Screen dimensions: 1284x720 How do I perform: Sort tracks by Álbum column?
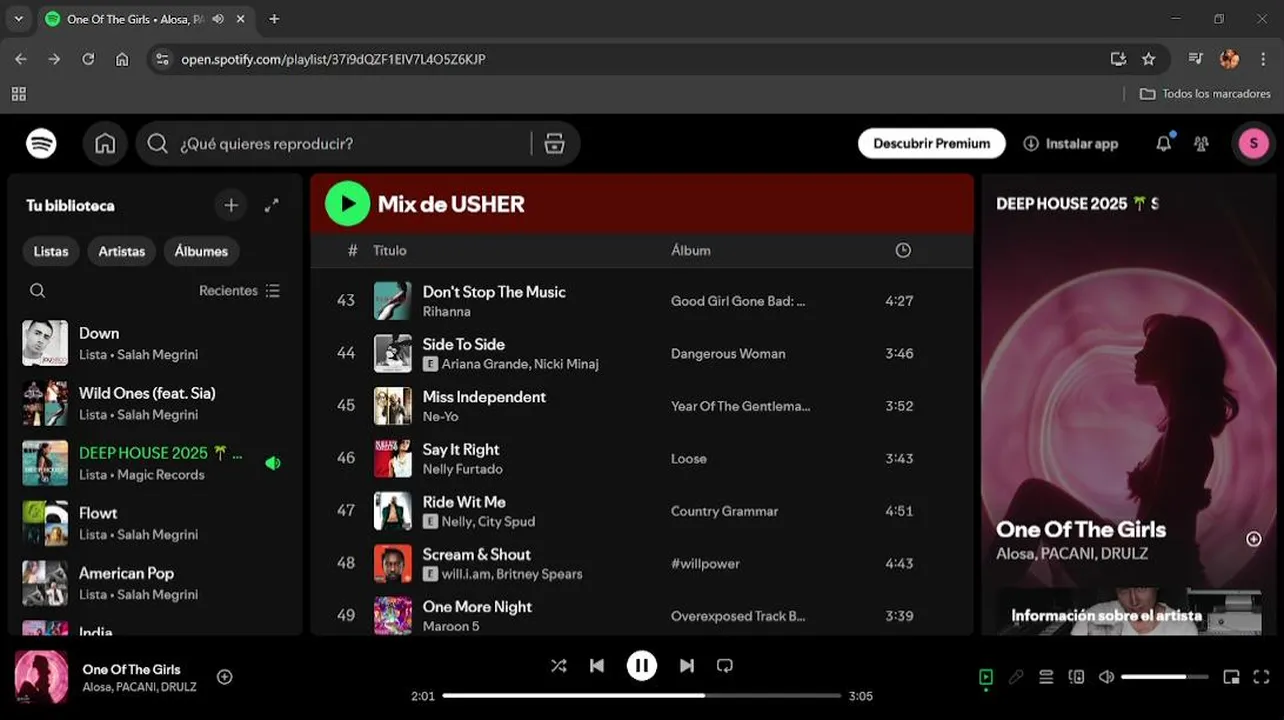pos(691,250)
